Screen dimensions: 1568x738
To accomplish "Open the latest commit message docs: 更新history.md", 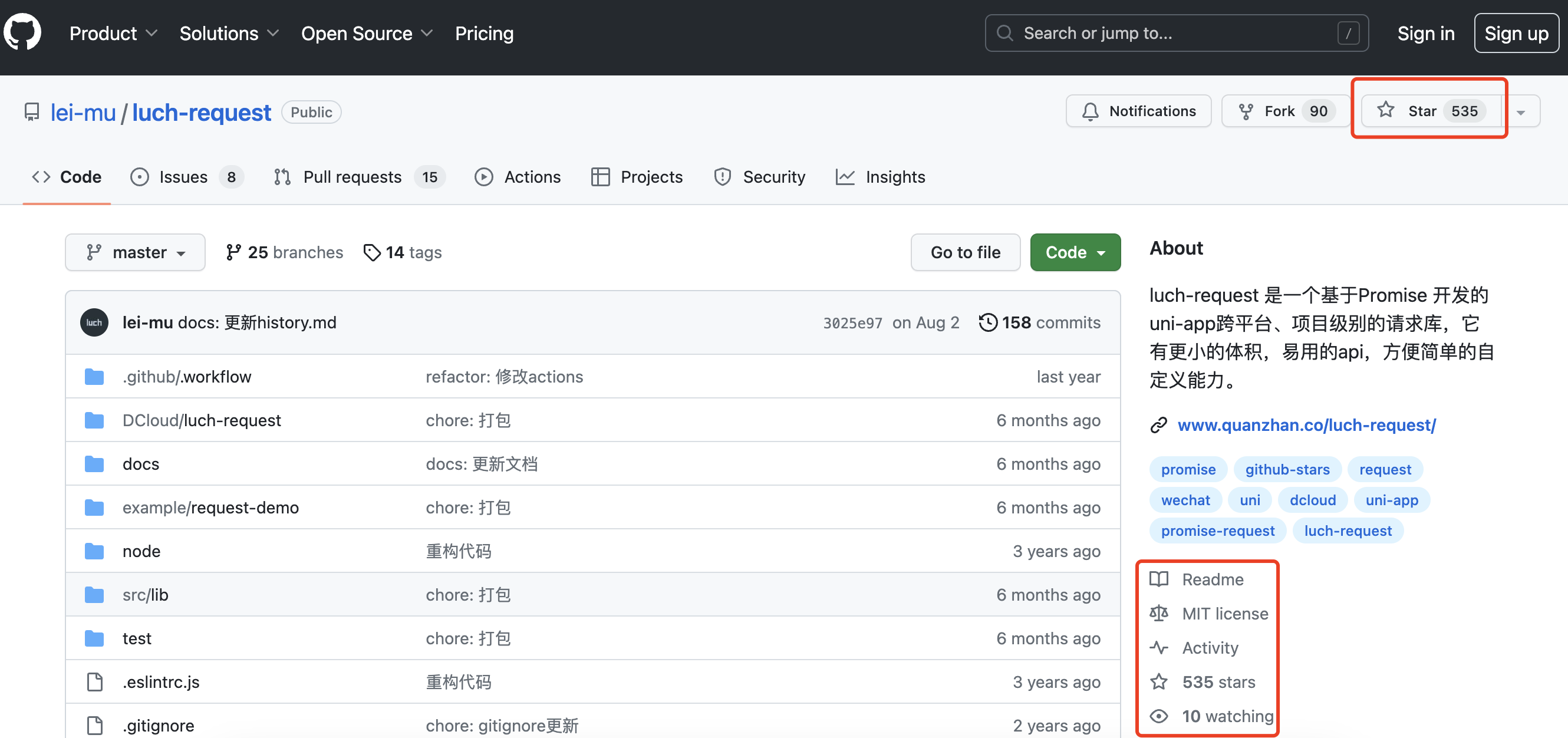I will 257,322.
